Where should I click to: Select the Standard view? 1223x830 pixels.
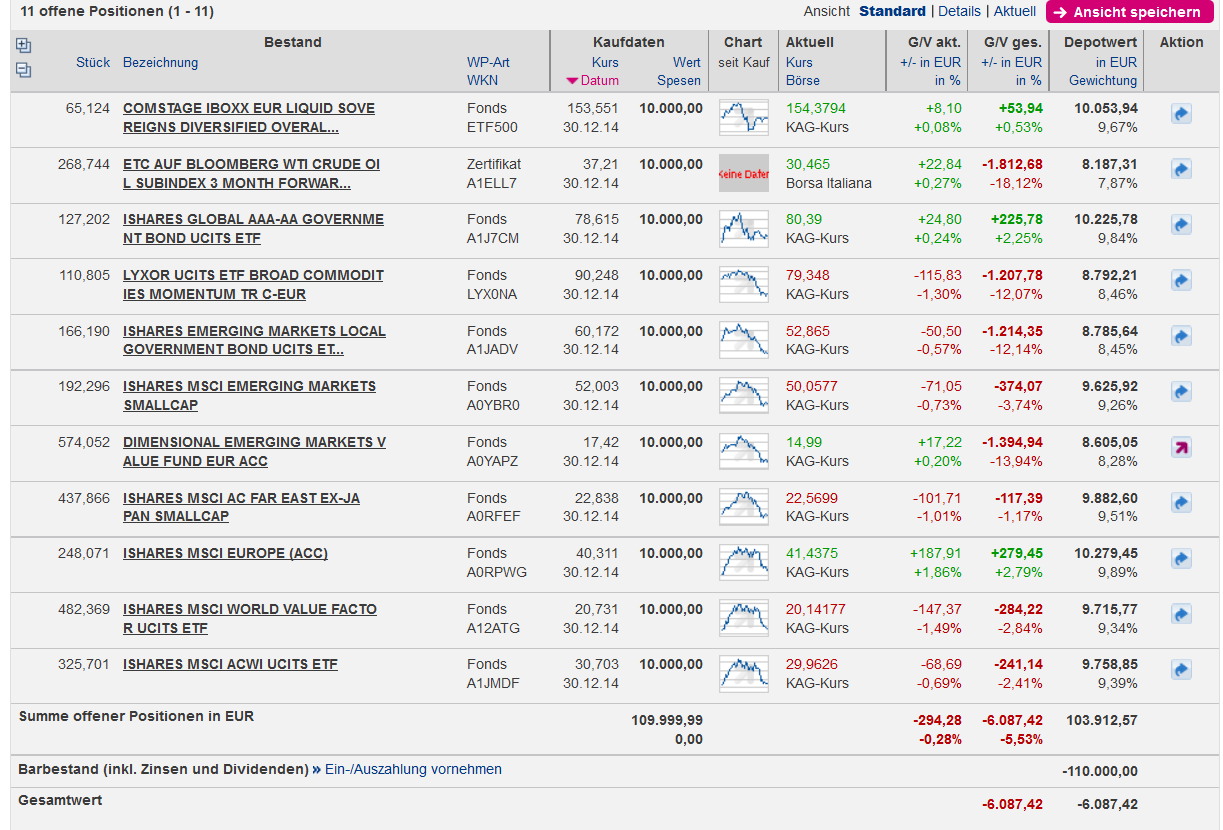point(892,11)
